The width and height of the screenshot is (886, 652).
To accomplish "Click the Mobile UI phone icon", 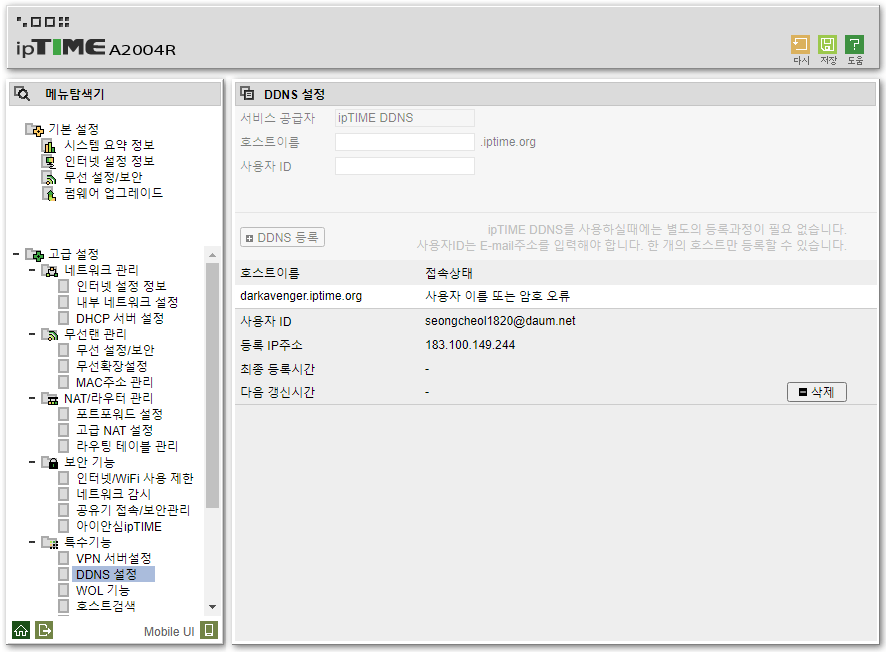I will tap(209, 630).
